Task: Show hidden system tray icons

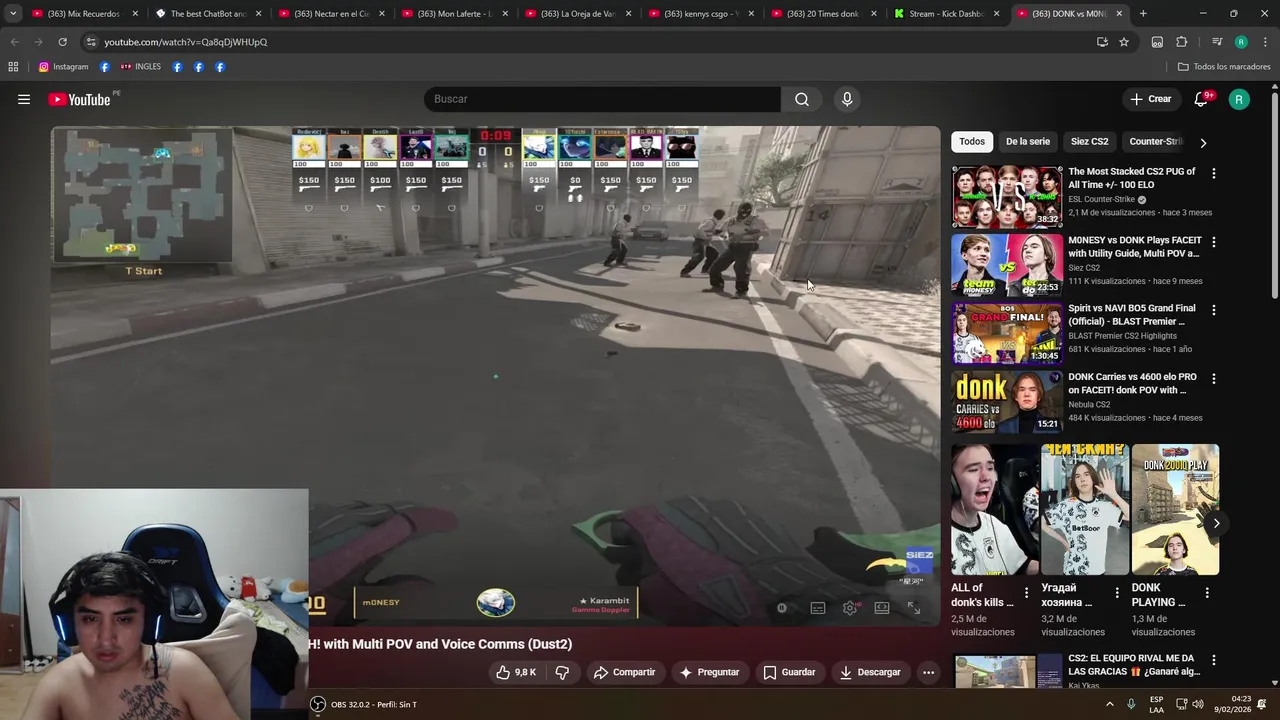Action: 1109,704
